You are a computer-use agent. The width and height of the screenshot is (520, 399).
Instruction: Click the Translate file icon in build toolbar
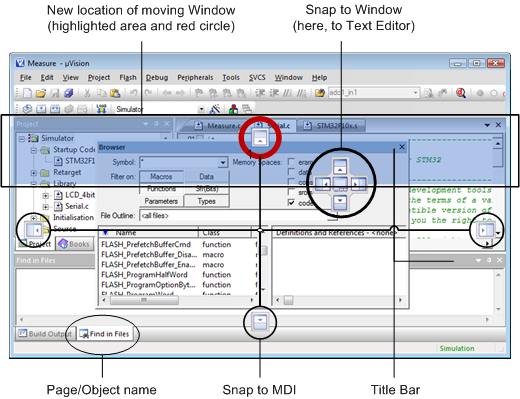28,109
